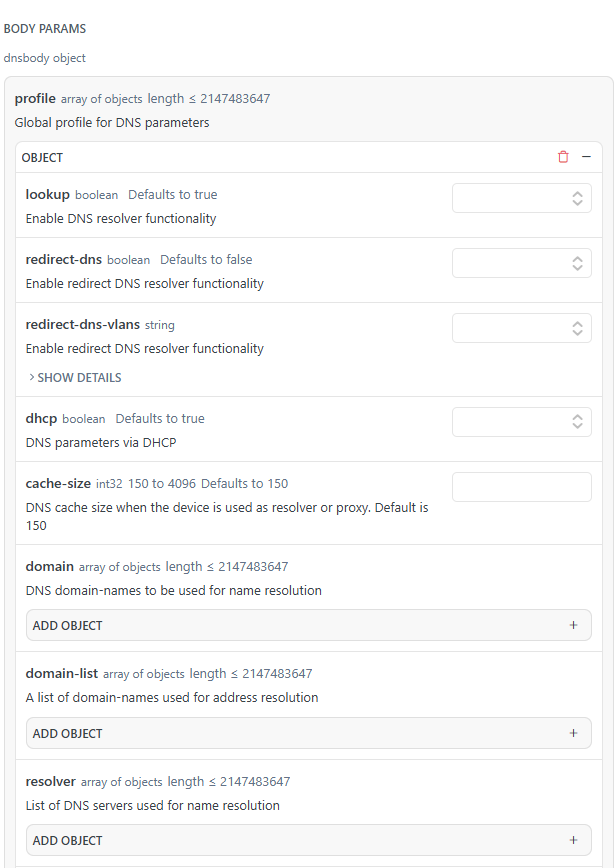Click plus icon in domain ADD OBJECT
The width and height of the screenshot is (614, 868).
click(x=573, y=625)
